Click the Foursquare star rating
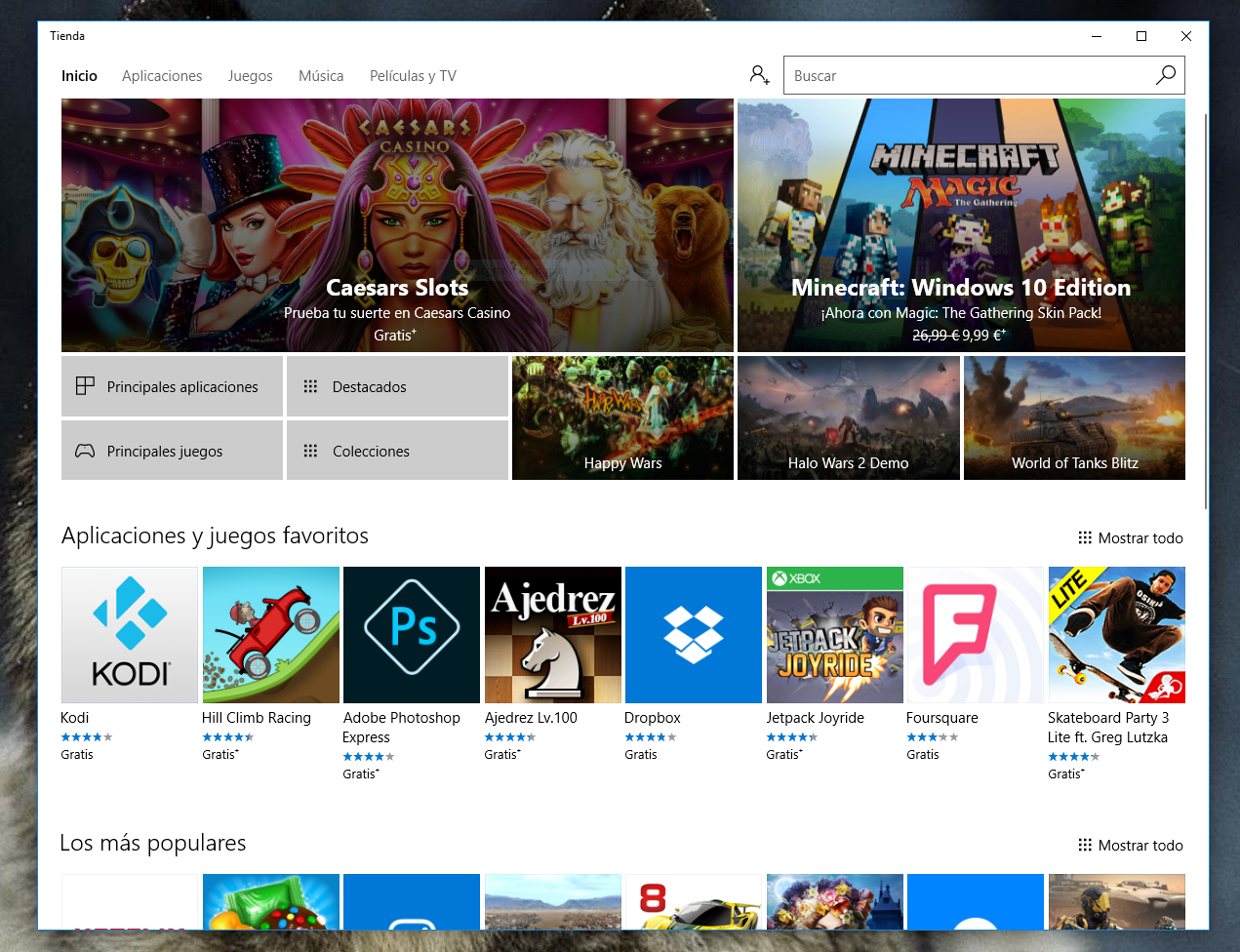This screenshot has height=952, width=1240. point(933,737)
